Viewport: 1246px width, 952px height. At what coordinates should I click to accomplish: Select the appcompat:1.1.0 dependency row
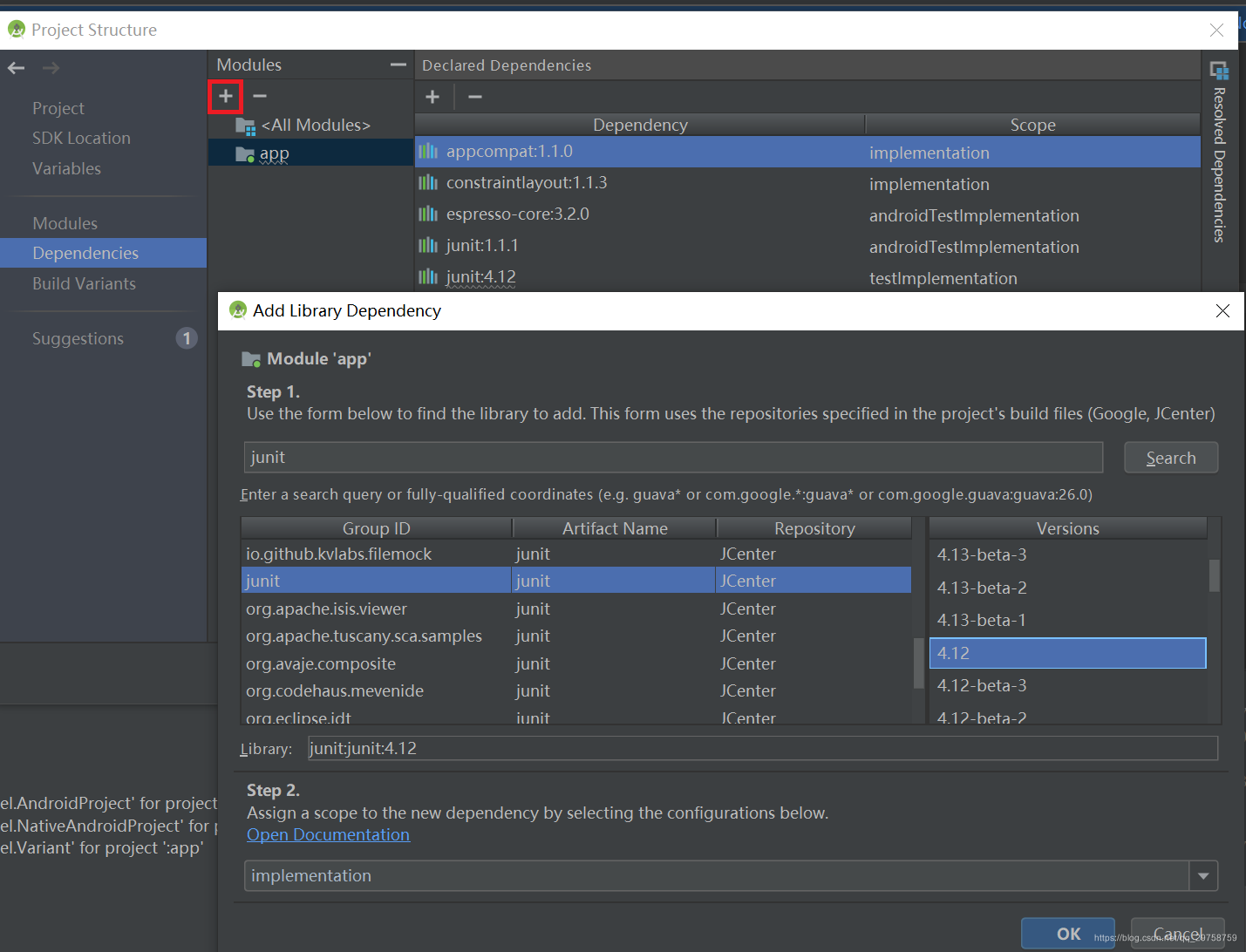tap(807, 152)
